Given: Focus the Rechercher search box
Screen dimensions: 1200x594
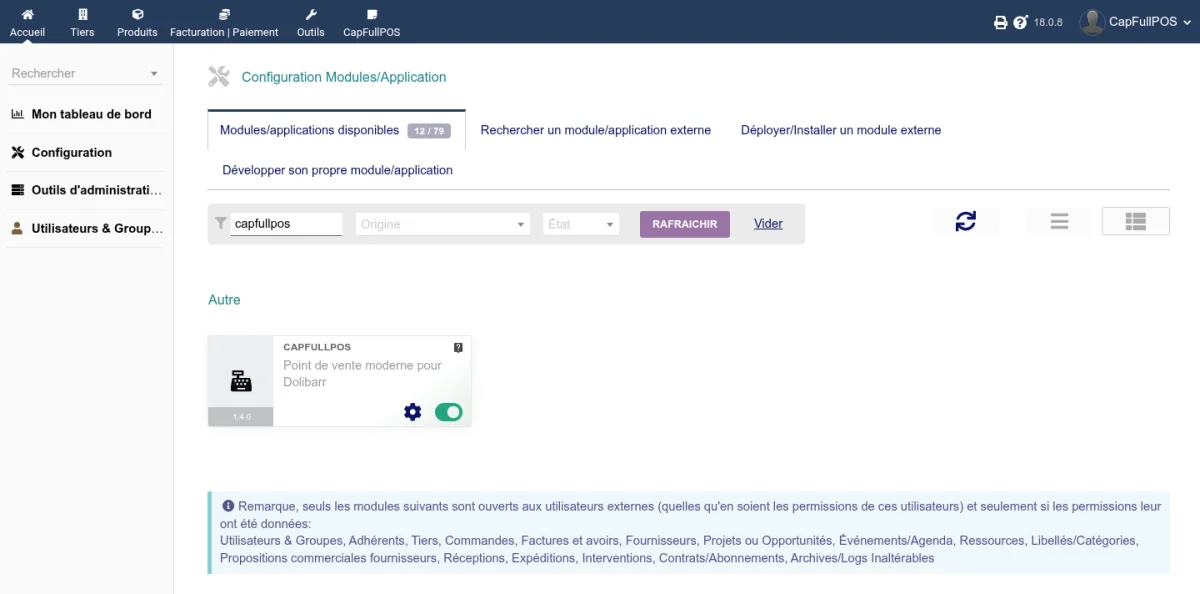Looking at the screenshot, I should [85, 73].
